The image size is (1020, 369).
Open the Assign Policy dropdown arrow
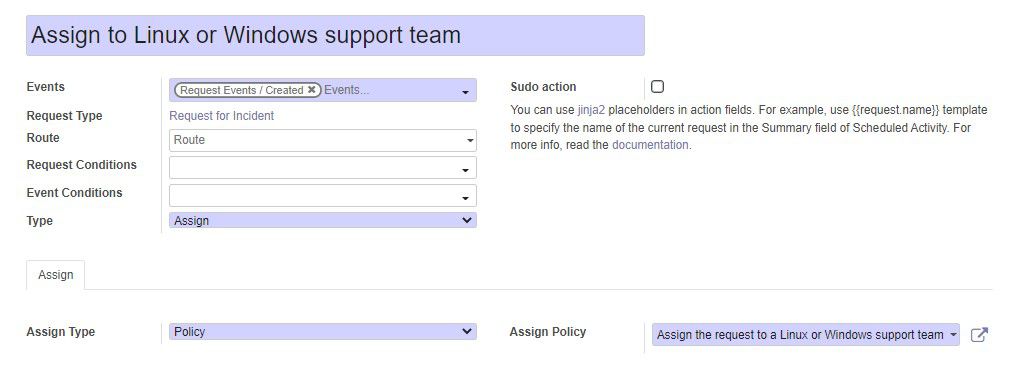click(953, 335)
